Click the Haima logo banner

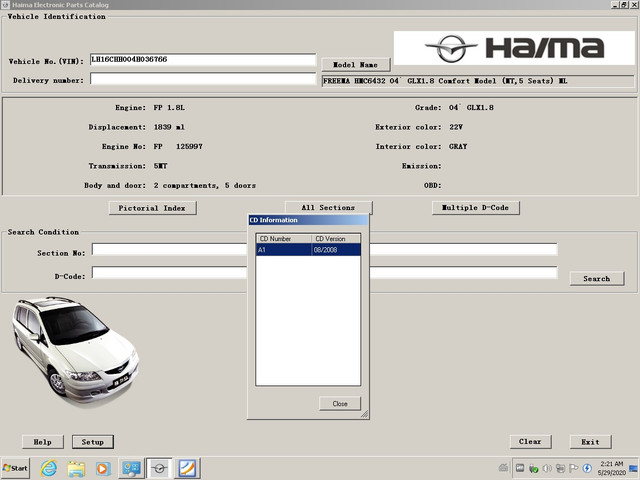coord(514,48)
